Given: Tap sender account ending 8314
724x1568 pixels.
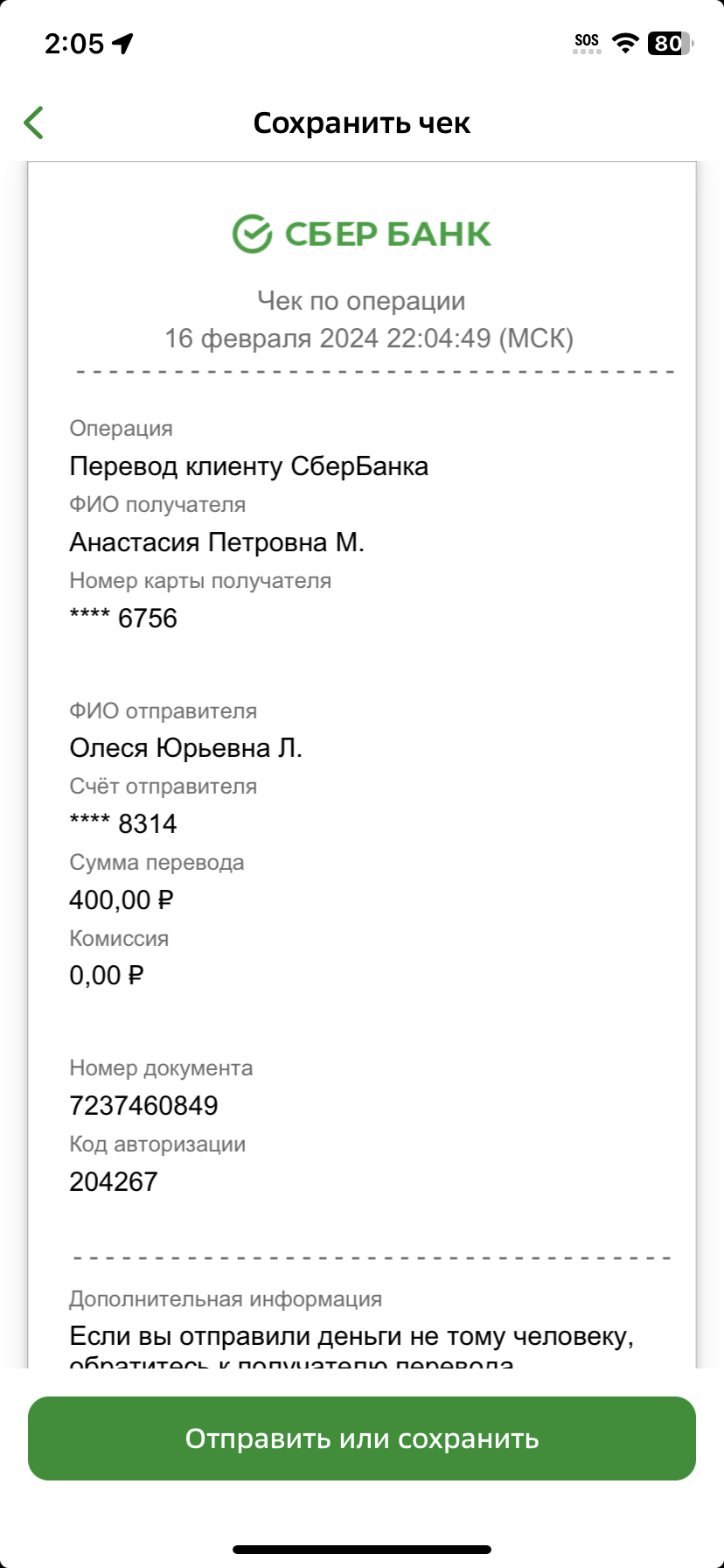Looking at the screenshot, I should point(123,823).
